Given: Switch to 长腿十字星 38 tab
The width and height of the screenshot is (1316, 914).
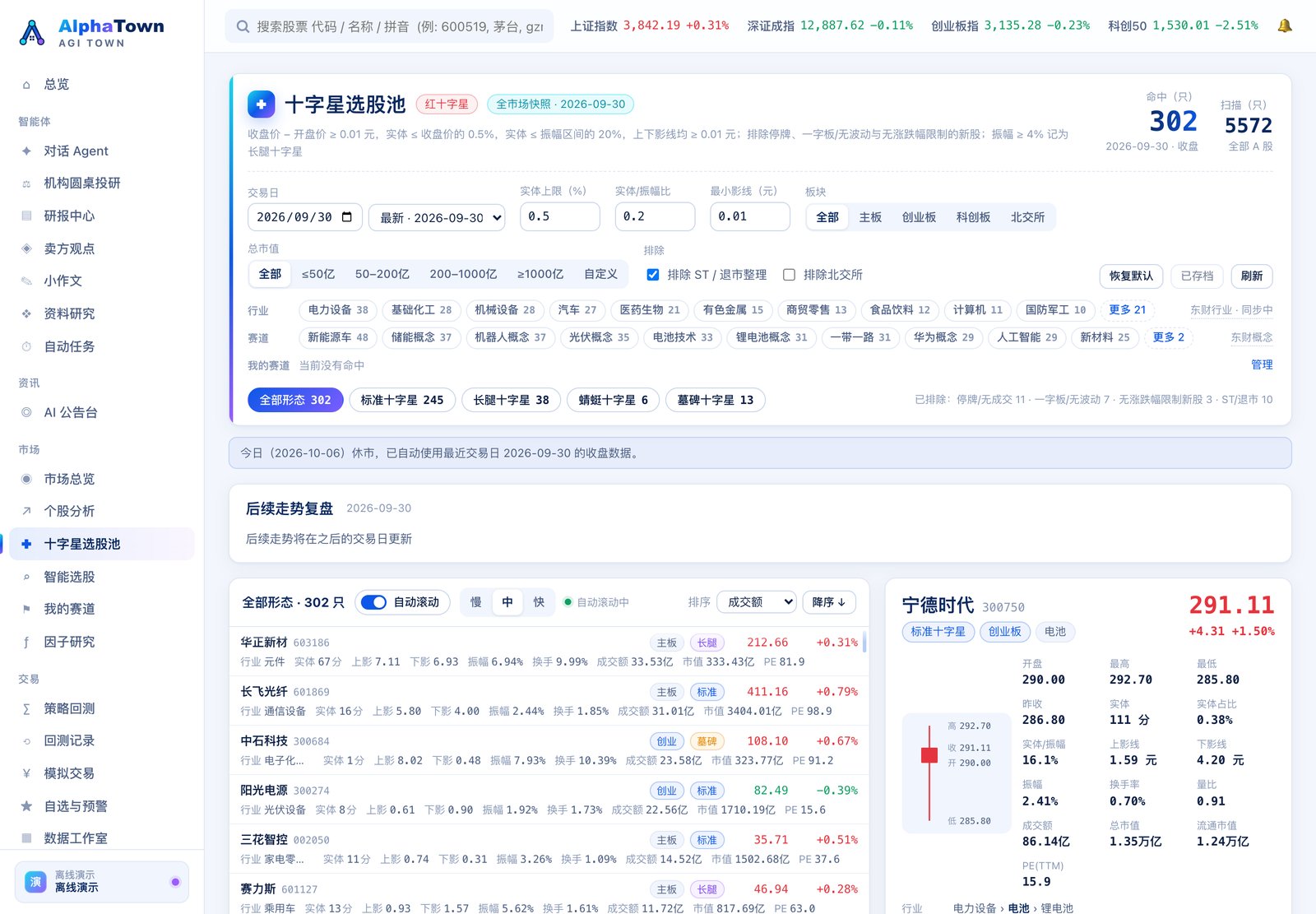Looking at the screenshot, I should click(511, 400).
